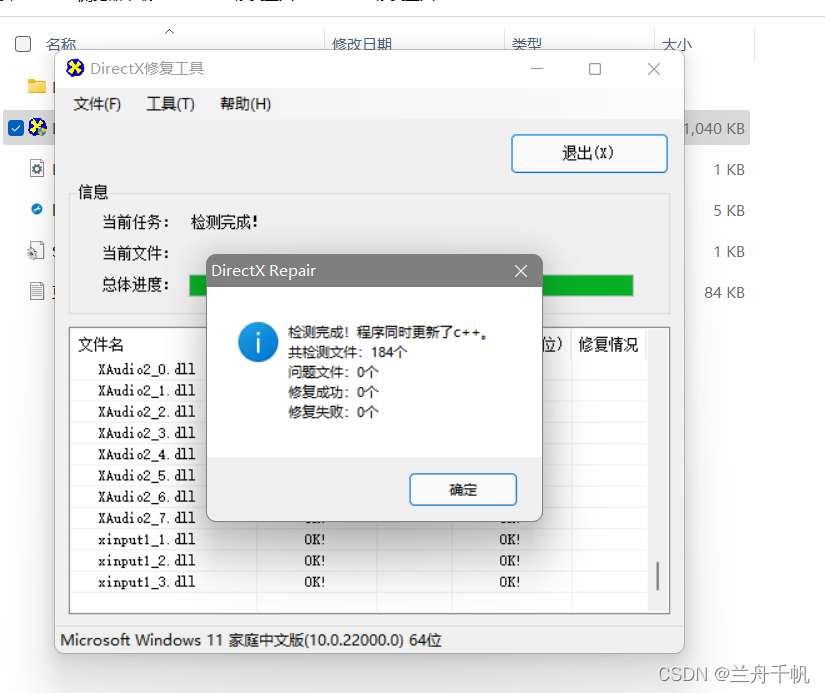The image size is (825, 693).
Task: Select the XAudio2_6.dll row
Action: pos(359,497)
